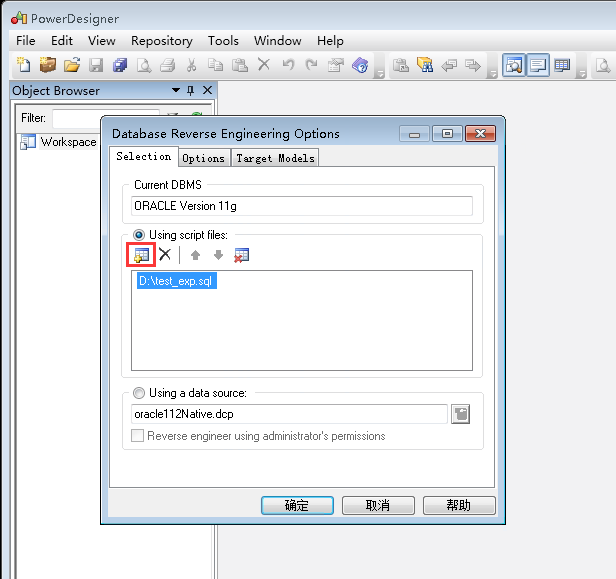Click the Save floppy disk icon
The image size is (616, 579).
[96, 65]
